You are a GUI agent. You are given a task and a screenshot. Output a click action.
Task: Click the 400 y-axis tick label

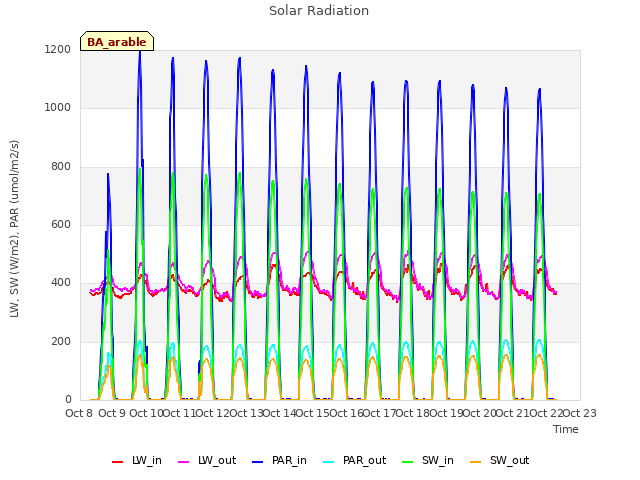tap(61, 282)
